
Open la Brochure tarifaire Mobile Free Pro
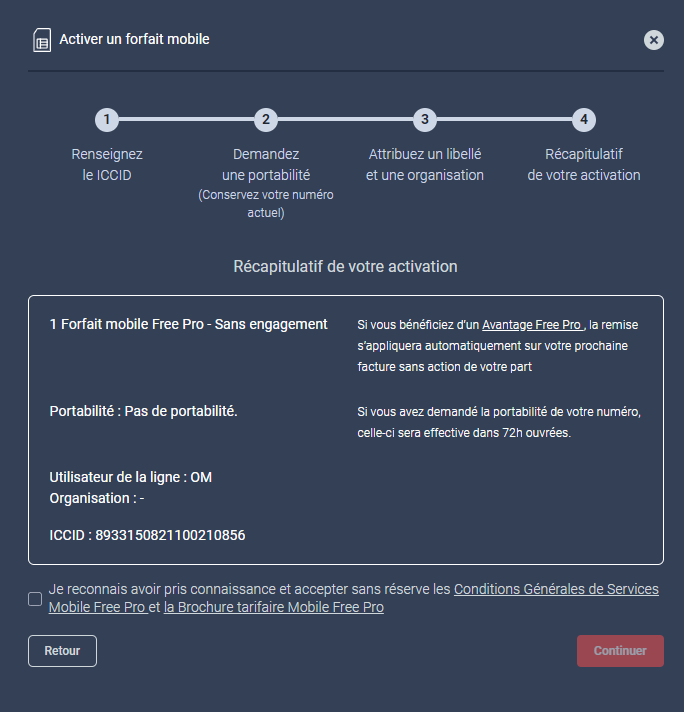click(x=273, y=607)
